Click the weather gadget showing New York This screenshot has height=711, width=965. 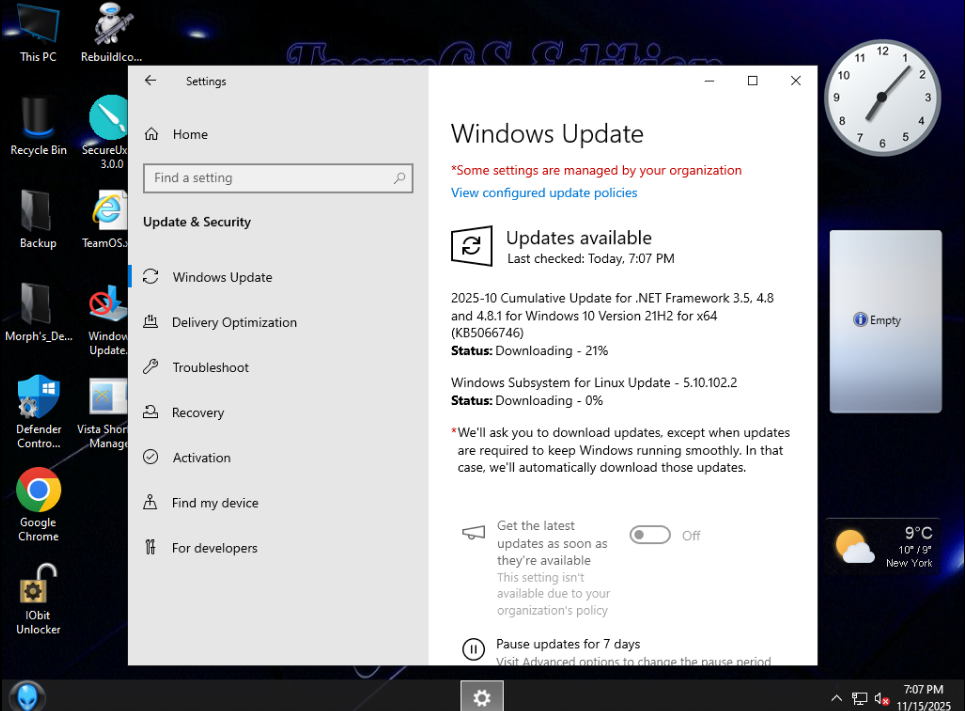[x=883, y=547]
